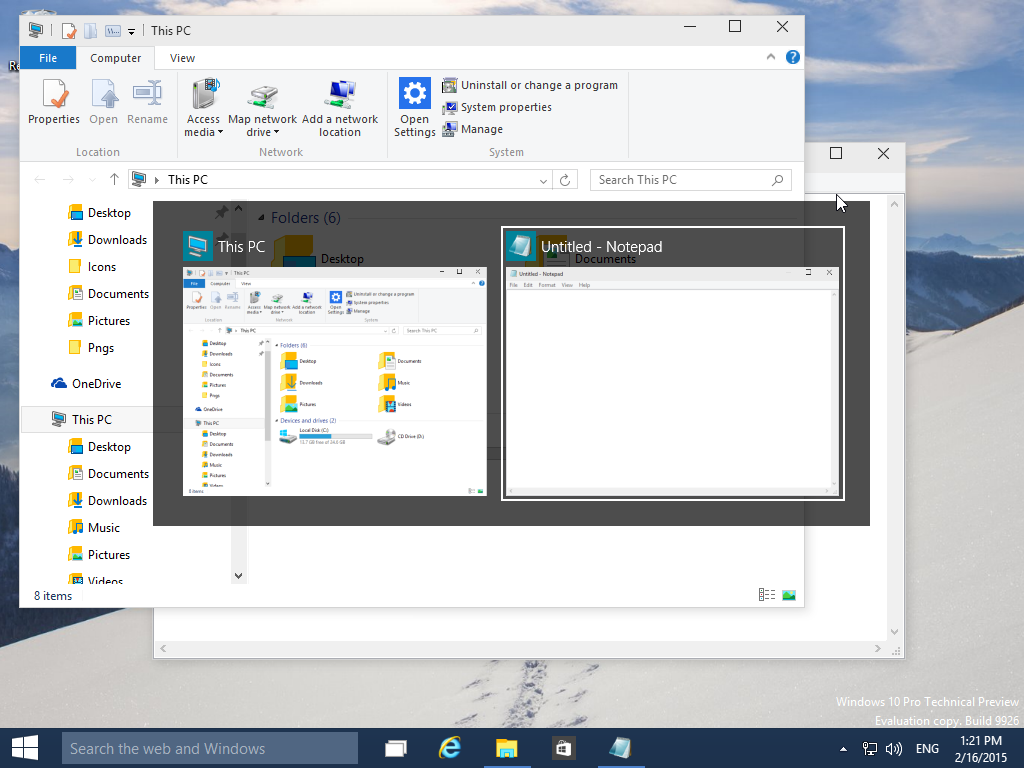Open the address bar history dropdown
1024x768 pixels.
[542, 179]
